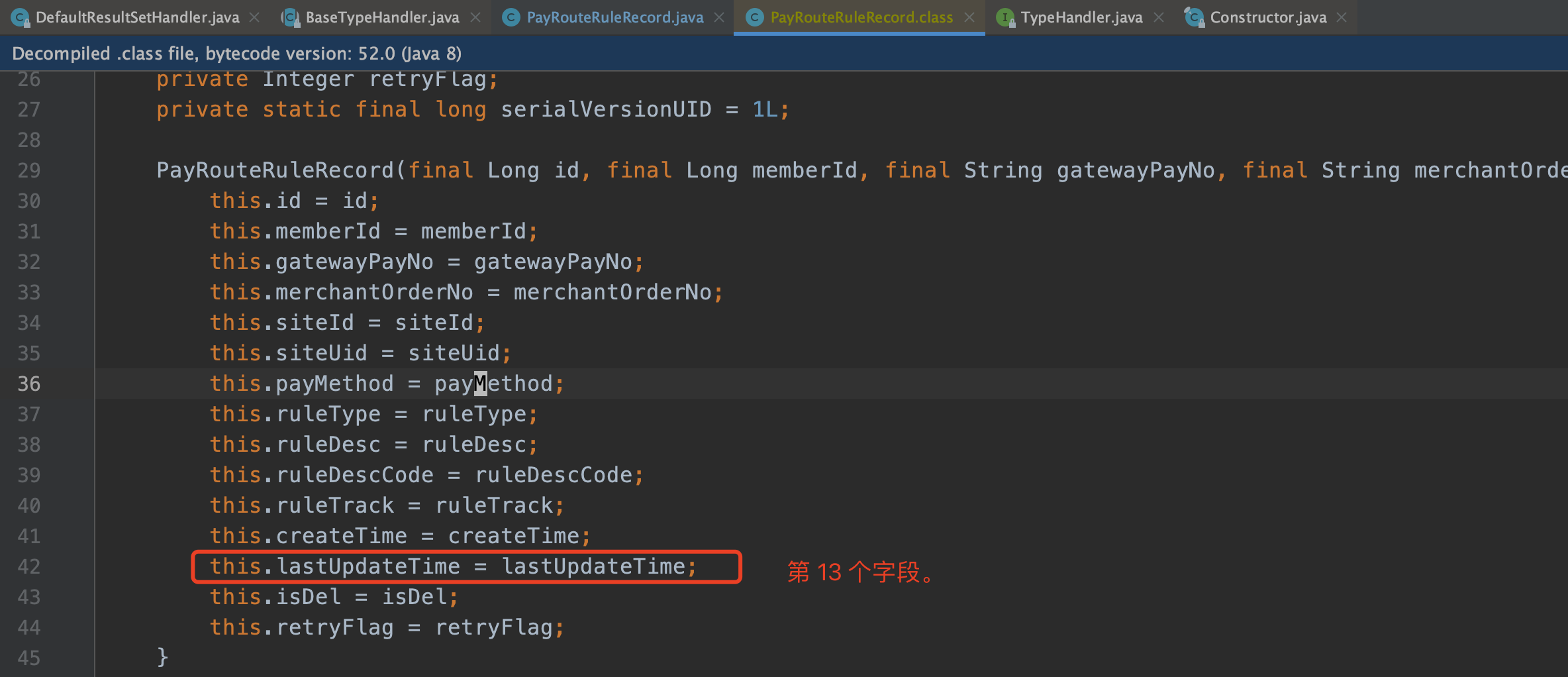Click the DefaultResultSetHandler.java class file icon
Image resolution: width=1568 pixels, height=677 pixels.
[x=21, y=18]
